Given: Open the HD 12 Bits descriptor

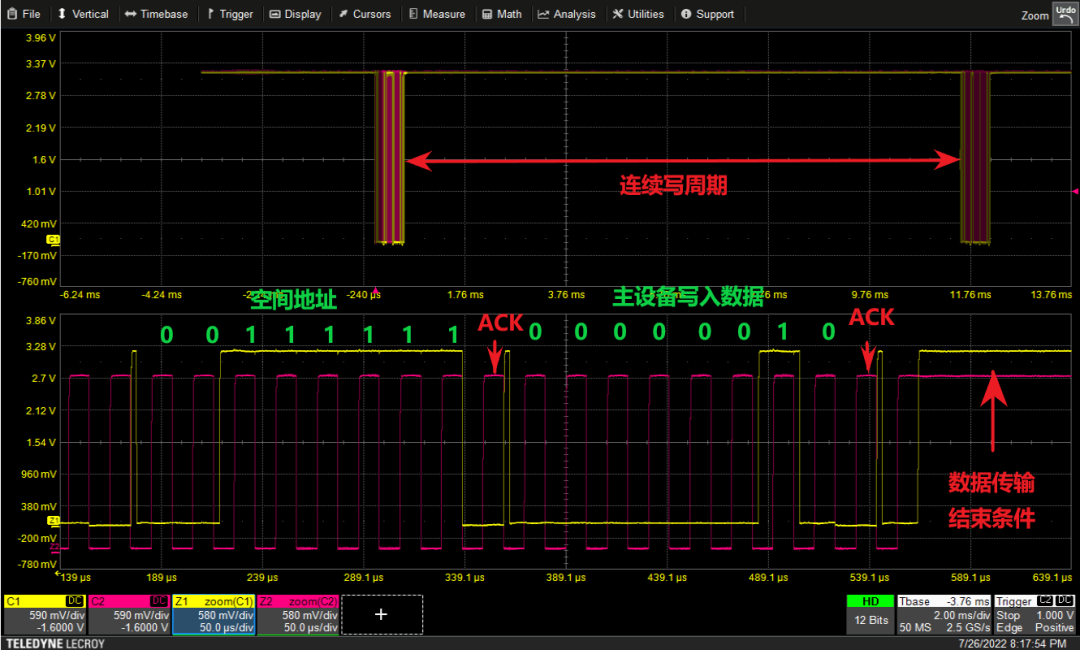Looking at the screenshot, I should [871, 615].
